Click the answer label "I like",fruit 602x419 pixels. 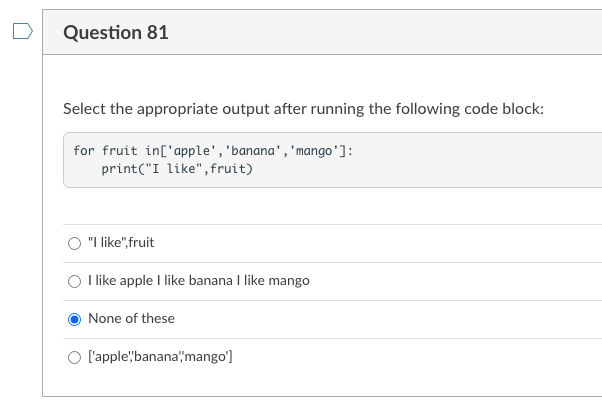coord(121,243)
